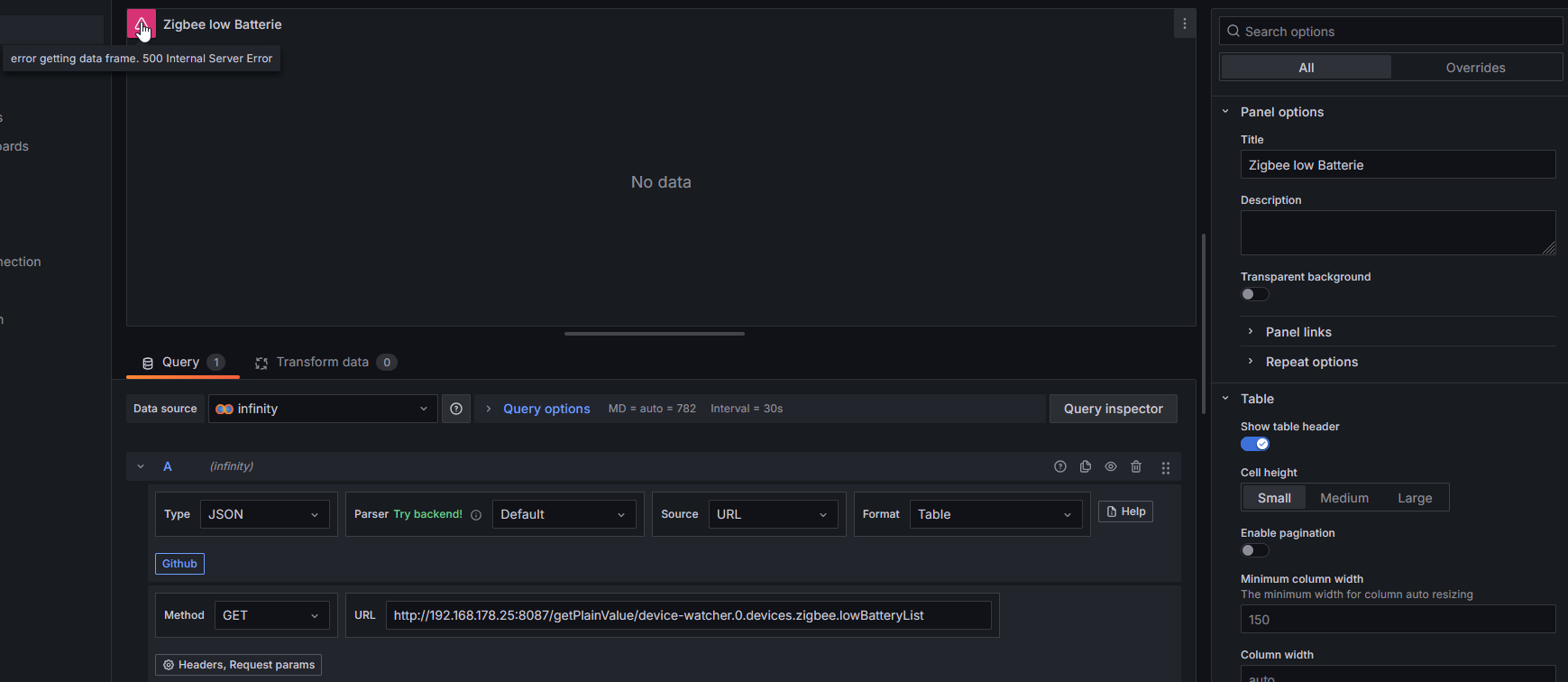The image size is (1568, 682).
Task: Click the 'MD = auto = 782' value
Action: (652, 409)
